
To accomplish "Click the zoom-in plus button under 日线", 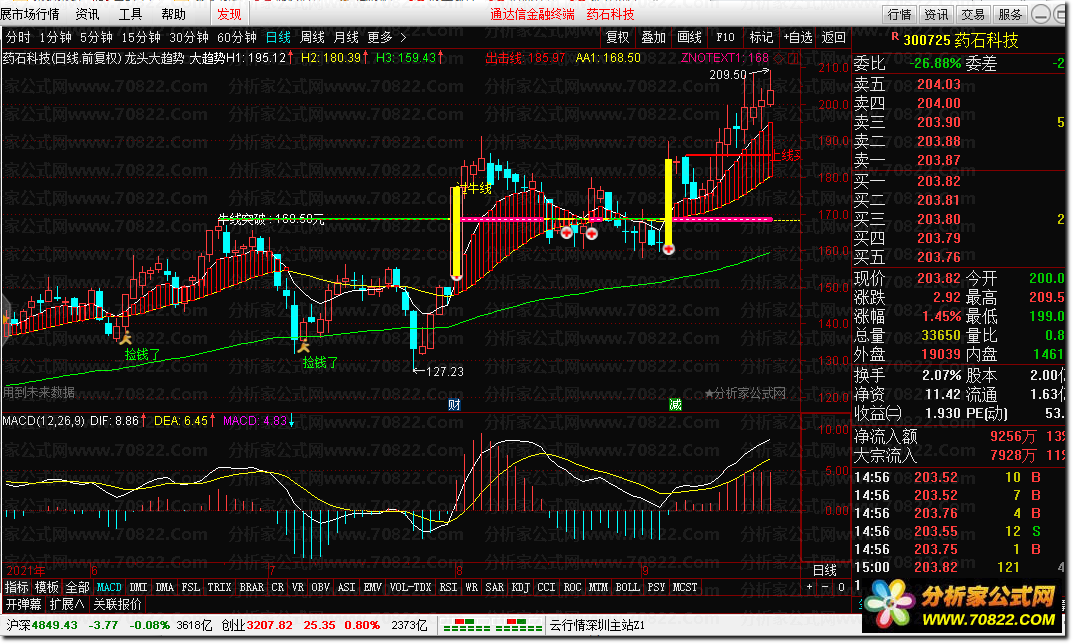I will tap(810, 587).
